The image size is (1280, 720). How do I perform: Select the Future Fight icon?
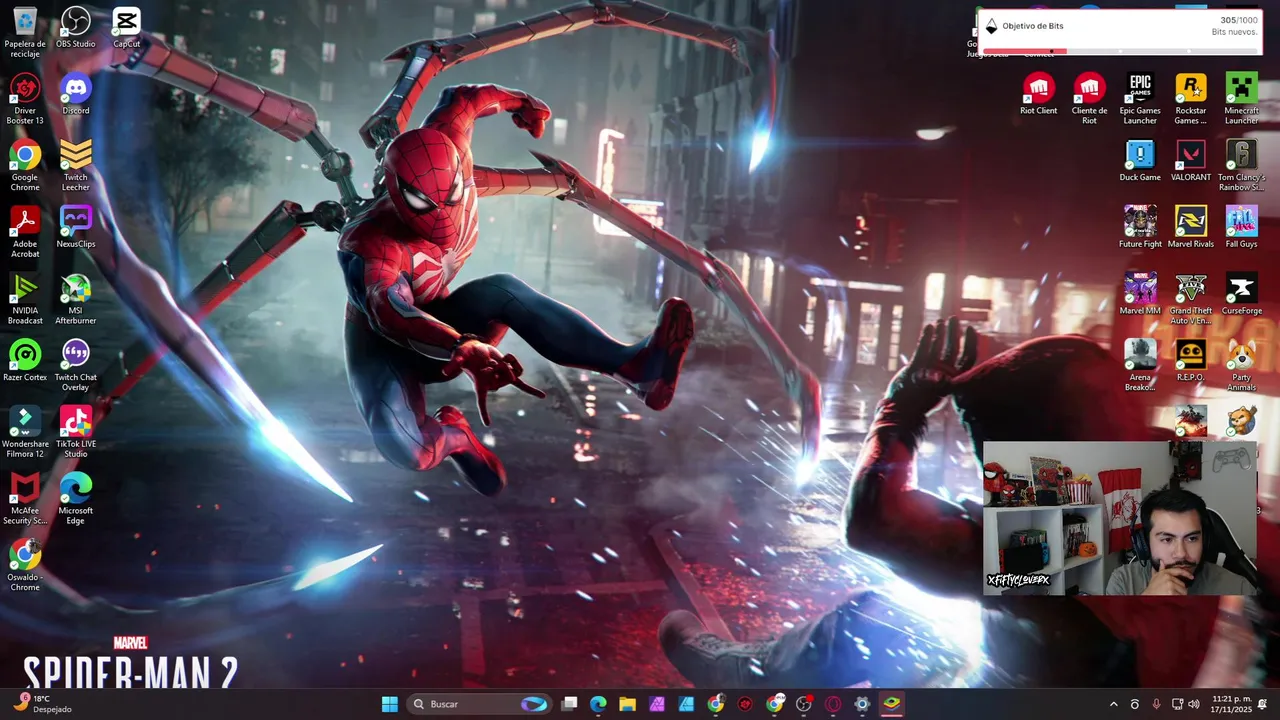coord(1140,227)
